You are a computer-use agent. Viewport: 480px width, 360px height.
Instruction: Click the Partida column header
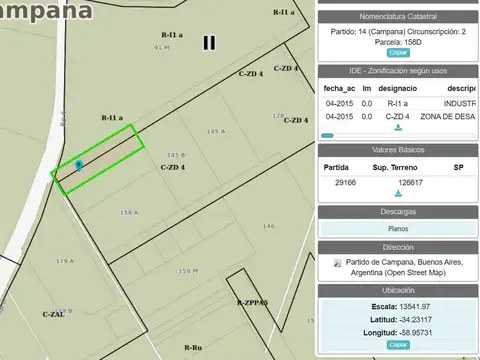(336, 167)
